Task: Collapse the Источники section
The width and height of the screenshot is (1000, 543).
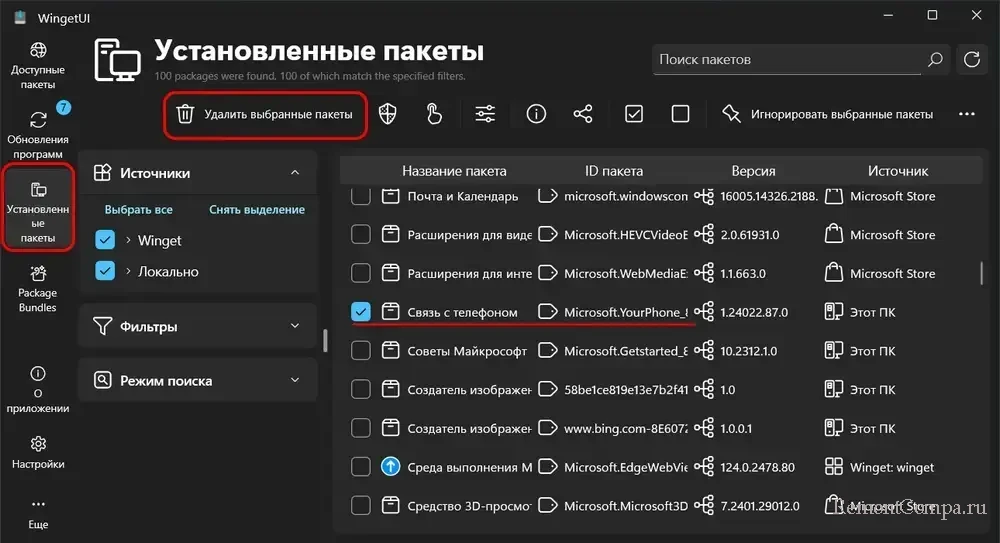Action: click(295, 173)
